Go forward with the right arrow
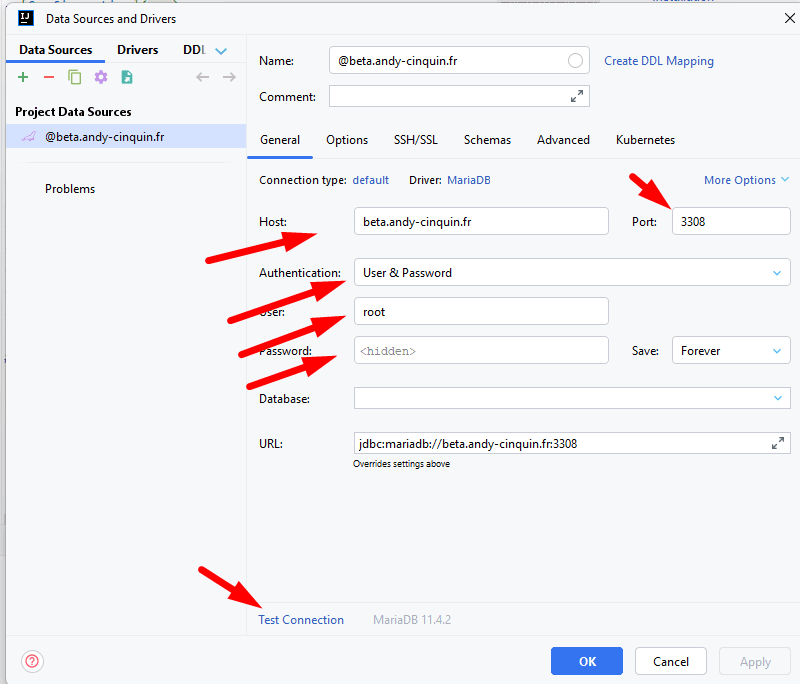Viewport: 800px width, 684px height. tap(229, 77)
